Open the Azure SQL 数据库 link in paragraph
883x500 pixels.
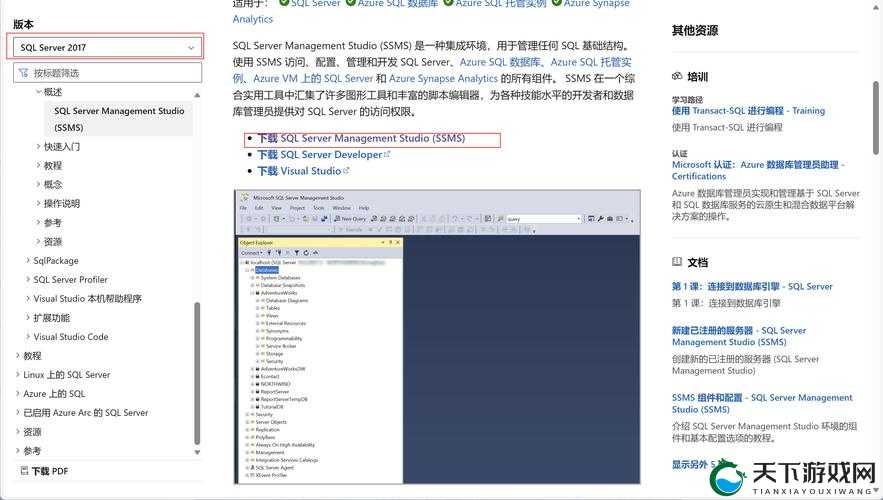click(500, 62)
